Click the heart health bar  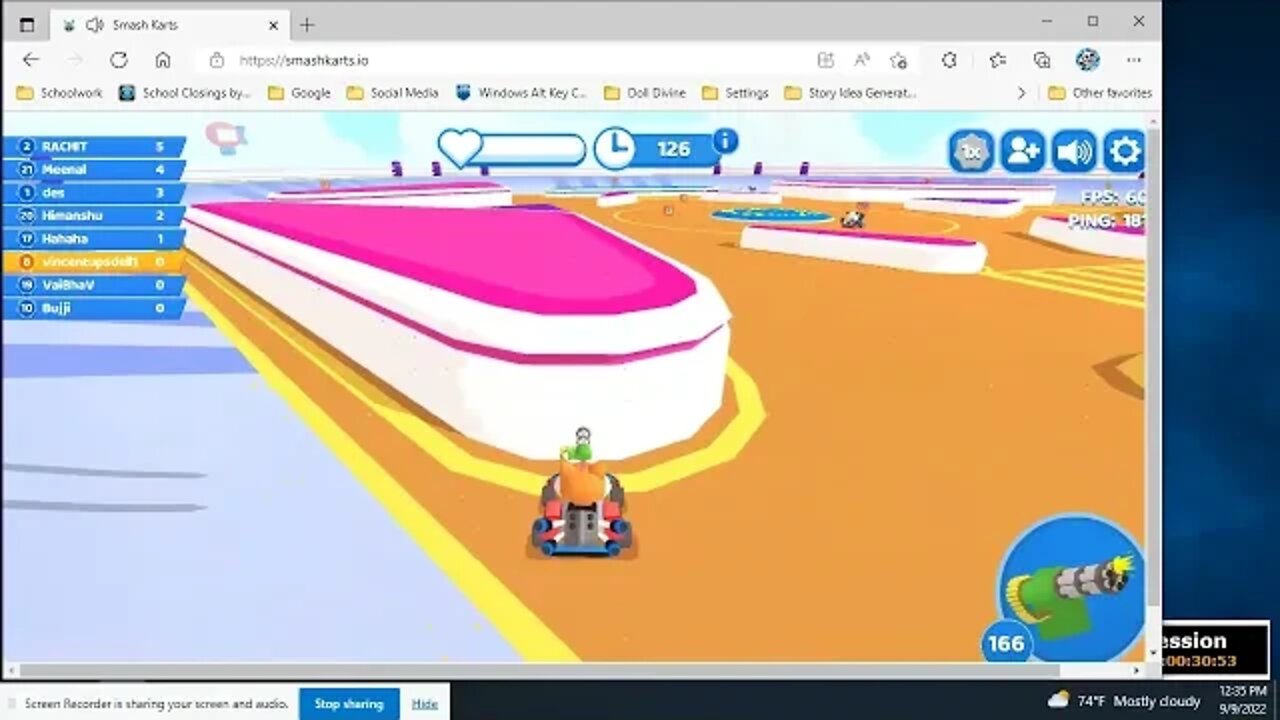coord(512,149)
